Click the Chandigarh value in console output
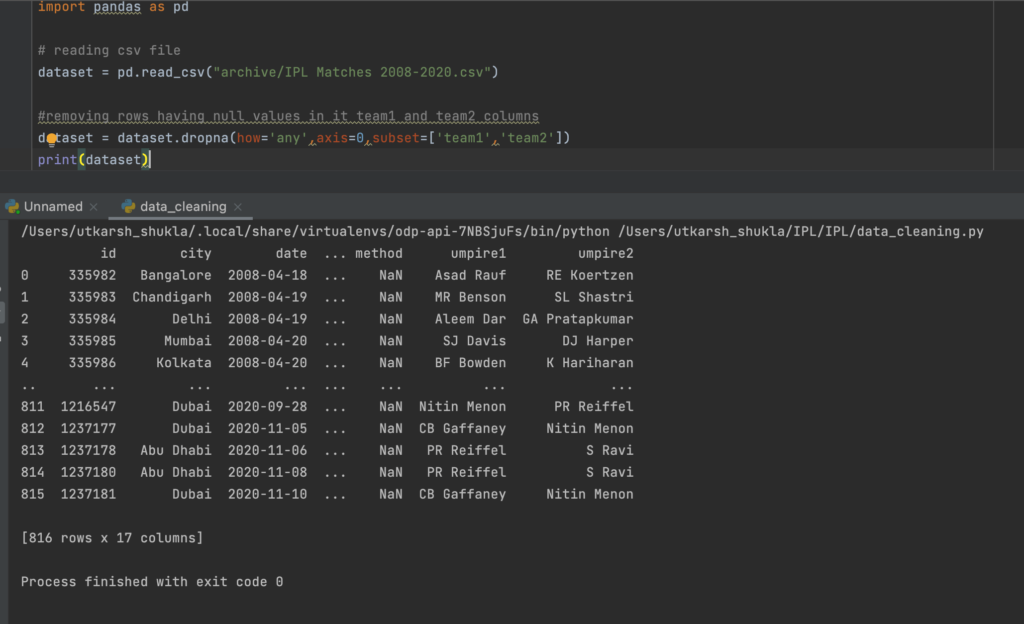This screenshot has width=1024, height=624. click(171, 298)
